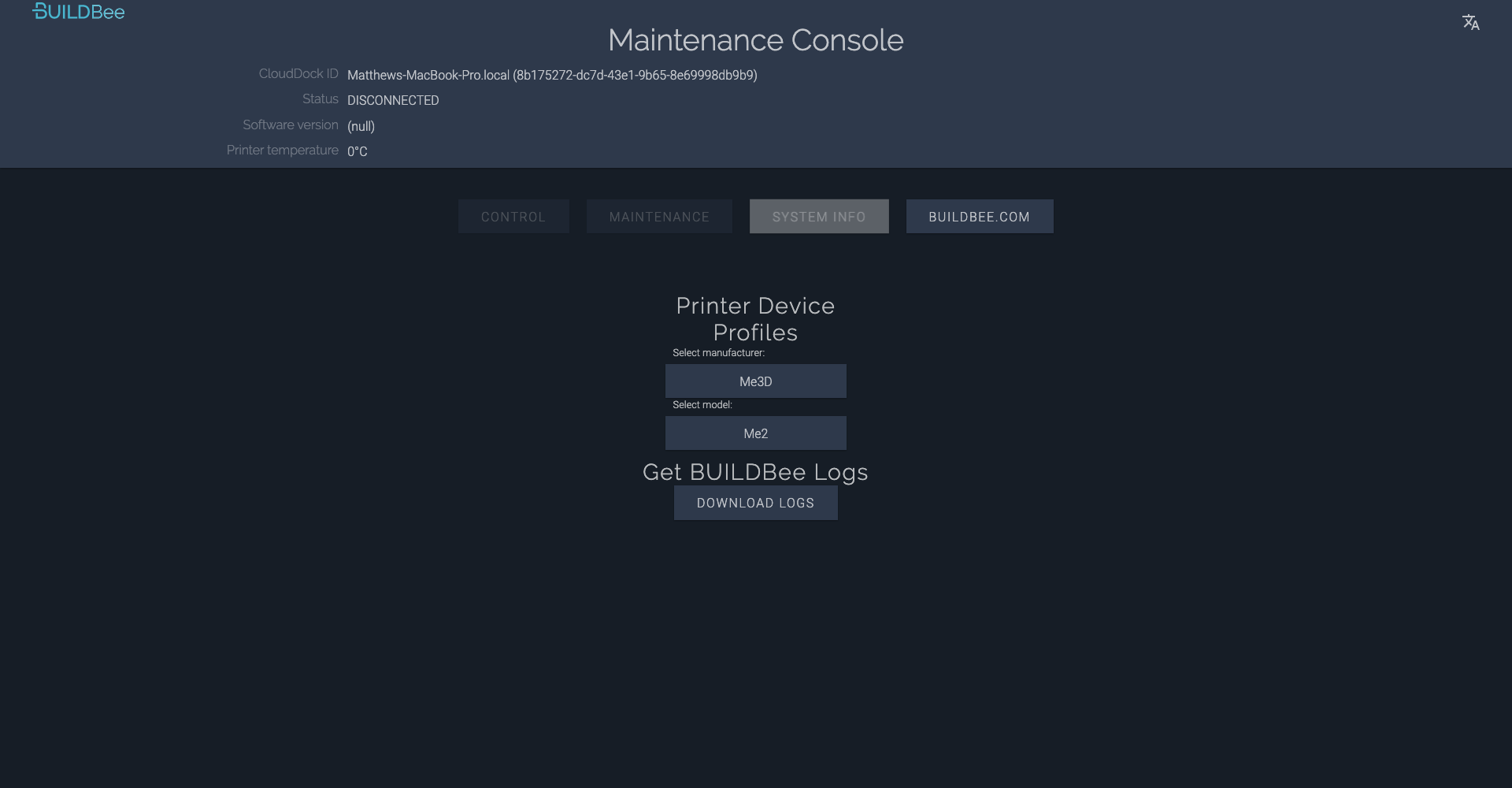Screen dimensions: 1512x788
Task: Click the BUILDBee logo
Action: pos(79,12)
